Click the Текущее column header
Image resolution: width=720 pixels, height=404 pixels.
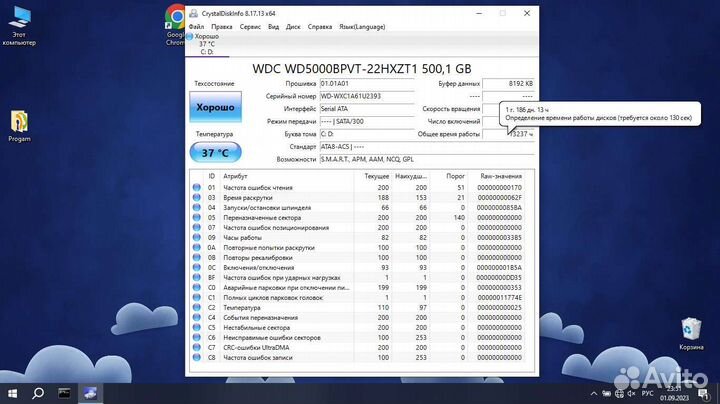tap(377, 176)
